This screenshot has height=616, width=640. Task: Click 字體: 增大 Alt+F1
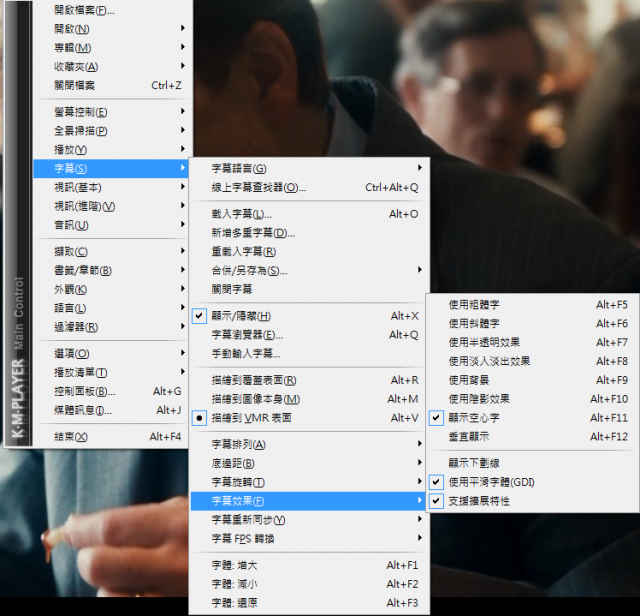[309, 565]
